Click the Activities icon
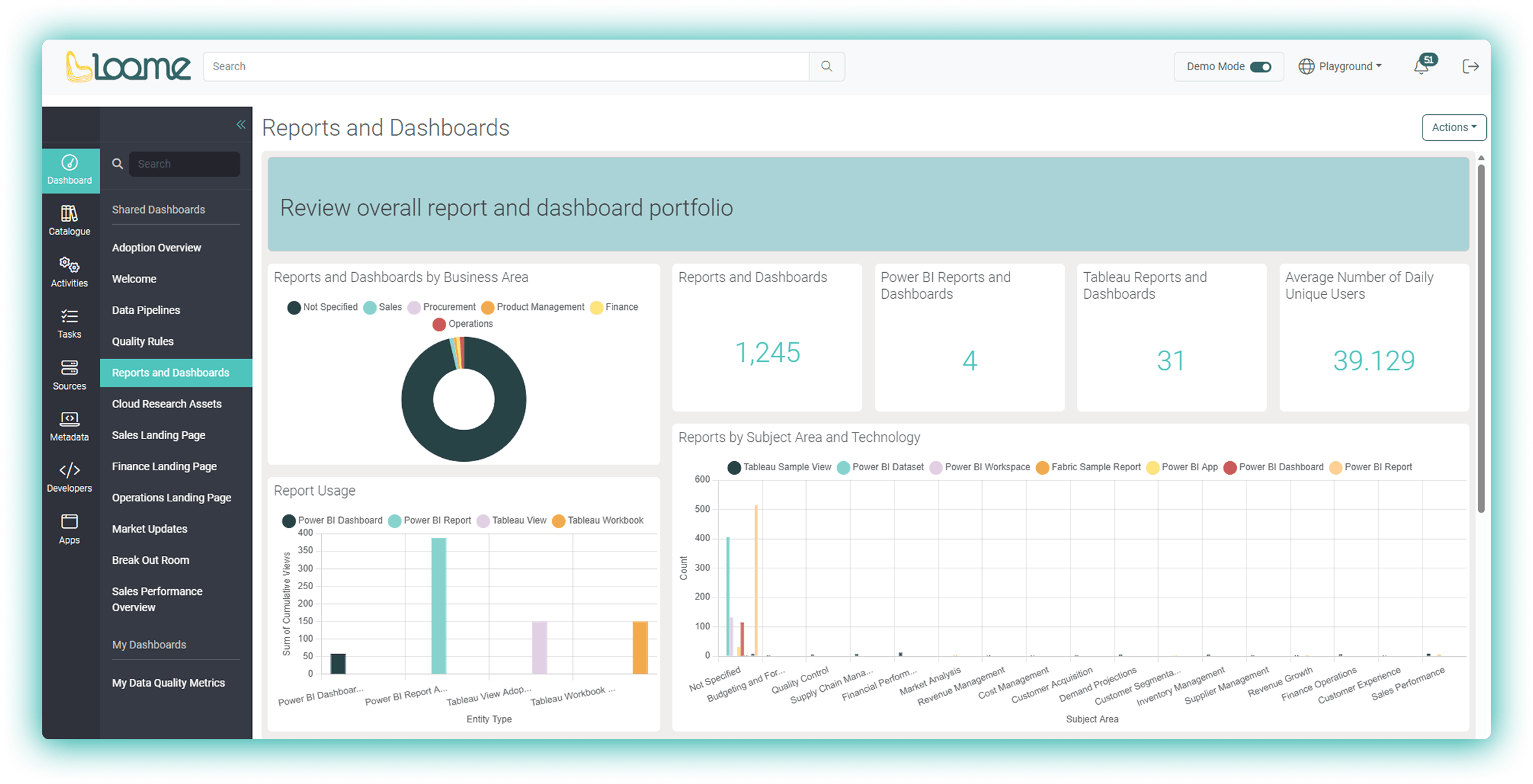1533x784 pixels. coord(70,272)
